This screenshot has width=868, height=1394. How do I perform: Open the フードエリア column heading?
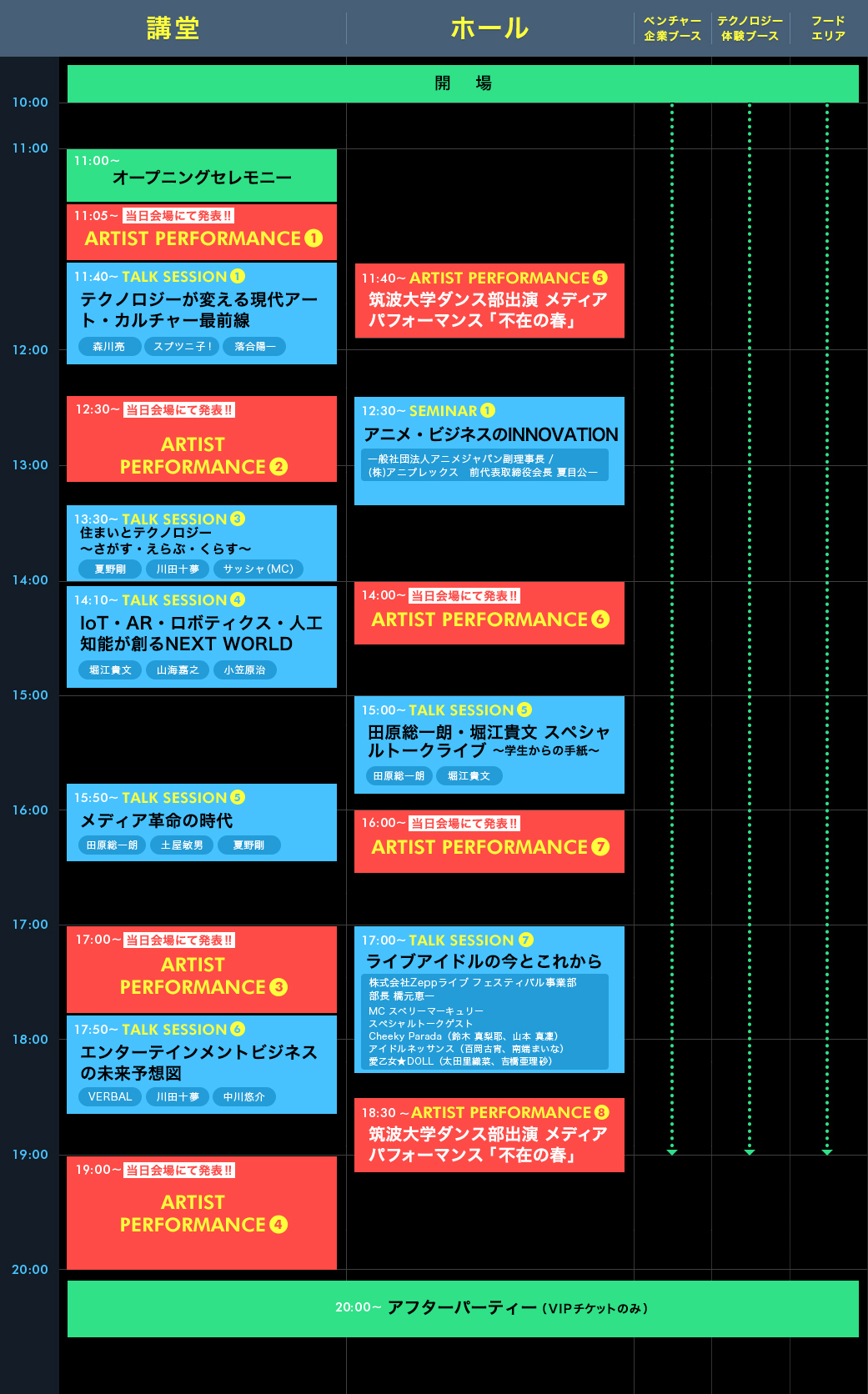828,28
